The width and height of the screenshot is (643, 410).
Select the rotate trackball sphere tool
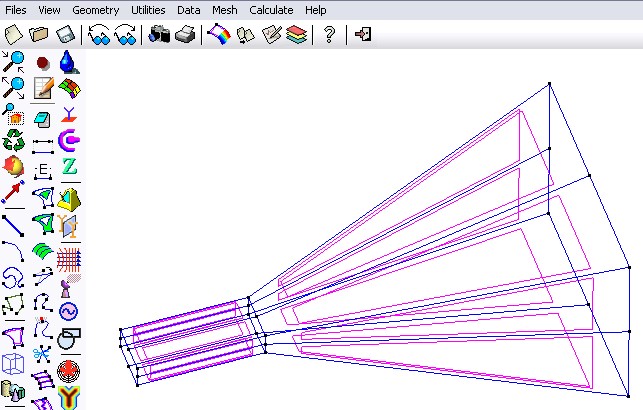pos(13,166)
